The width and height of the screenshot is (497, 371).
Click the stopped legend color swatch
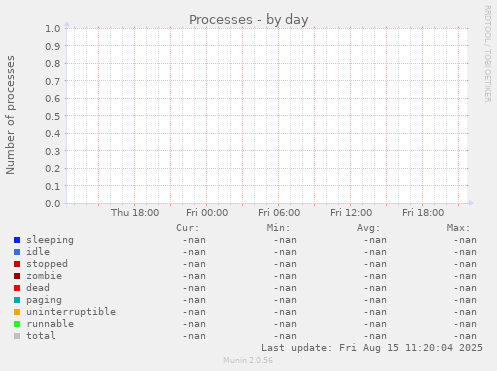point(17,264)
